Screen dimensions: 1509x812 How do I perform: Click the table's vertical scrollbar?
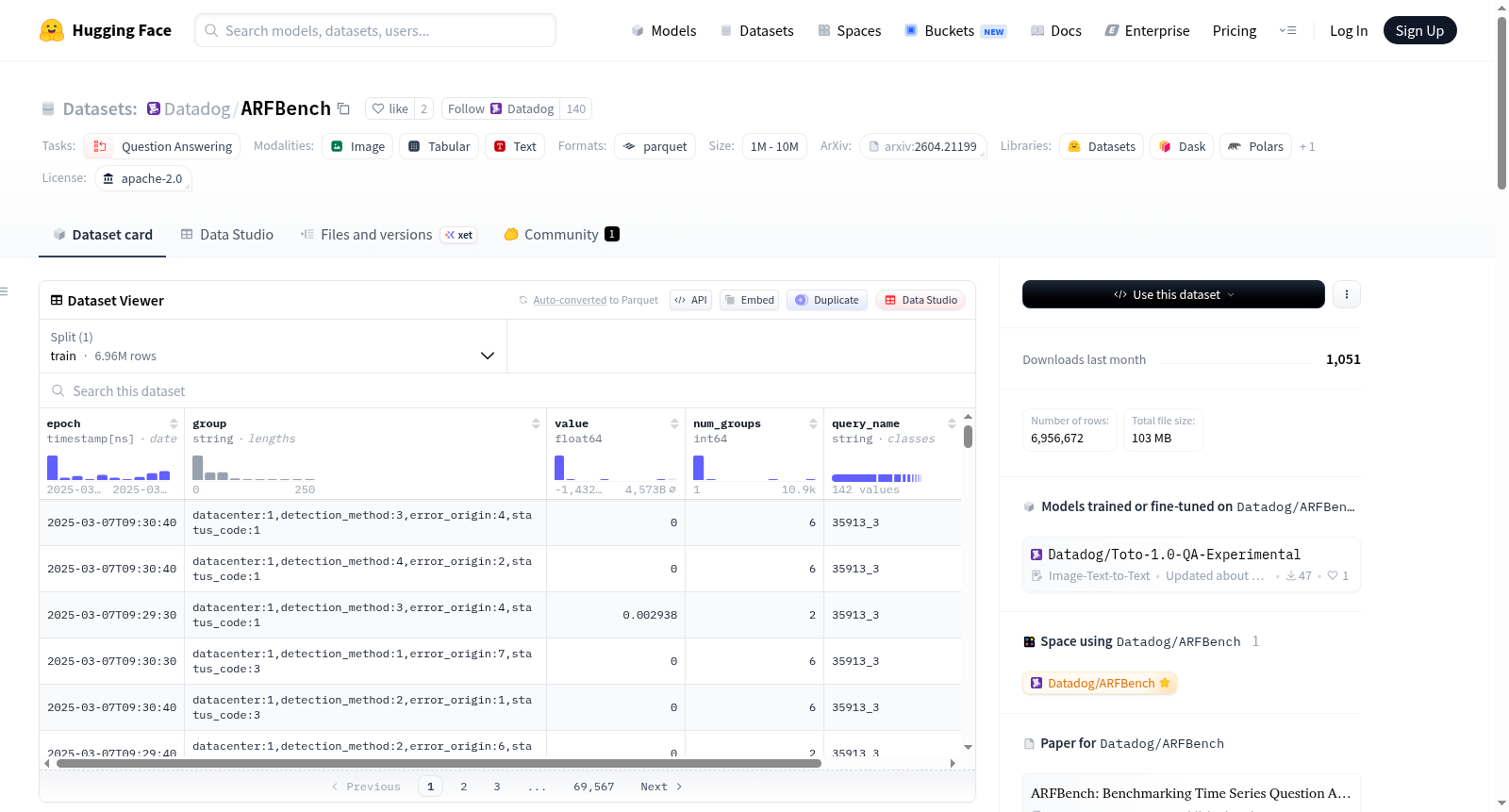point(968,438)
